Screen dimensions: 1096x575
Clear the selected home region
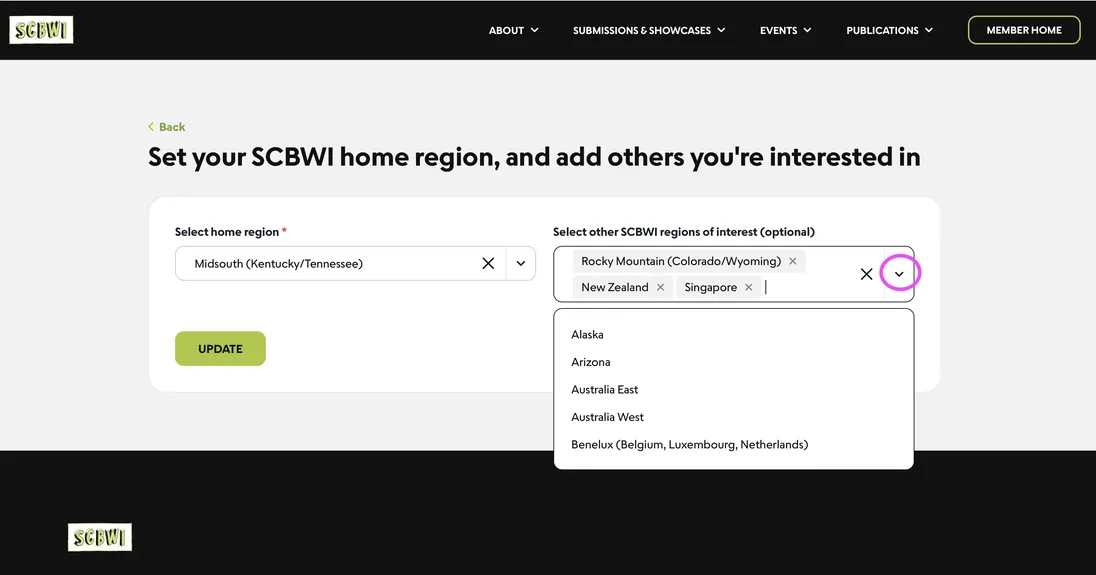(x=488, y=263)
